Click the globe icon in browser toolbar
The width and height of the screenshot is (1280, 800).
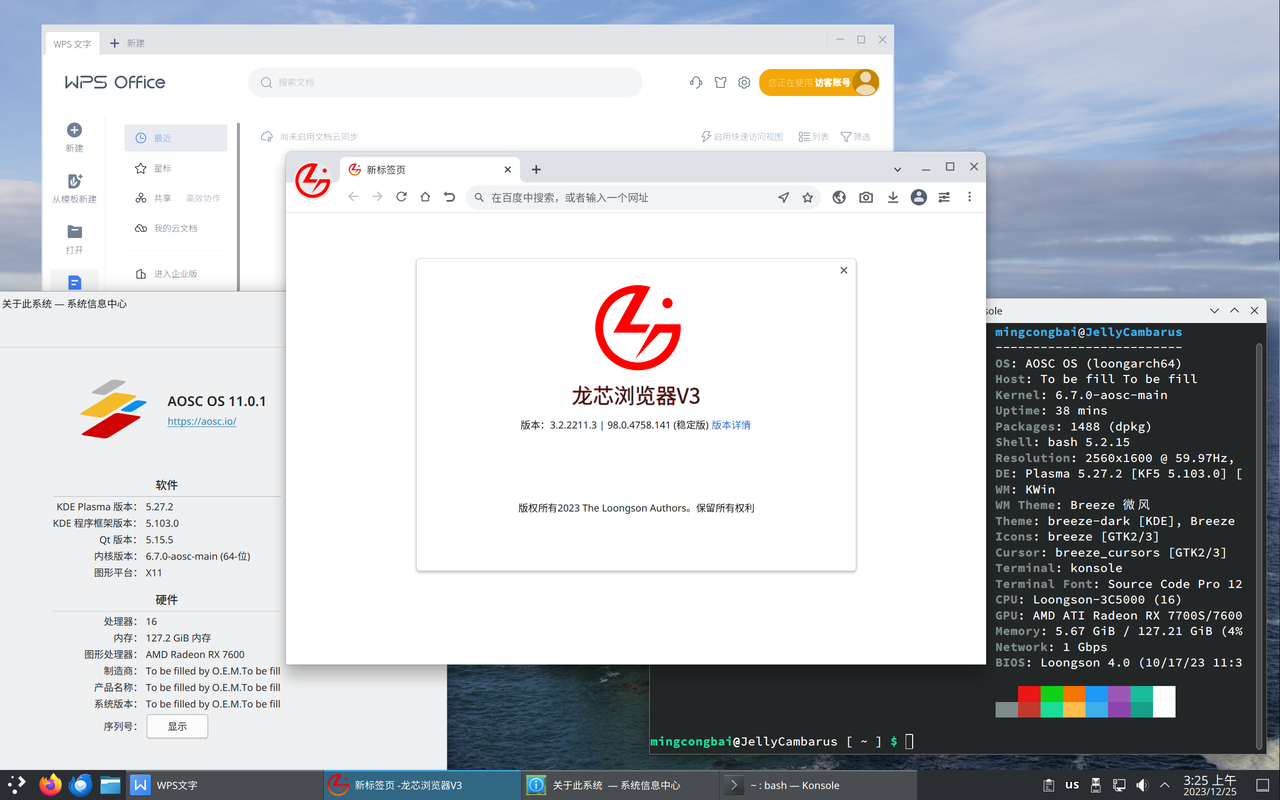(x=839, y=197)
